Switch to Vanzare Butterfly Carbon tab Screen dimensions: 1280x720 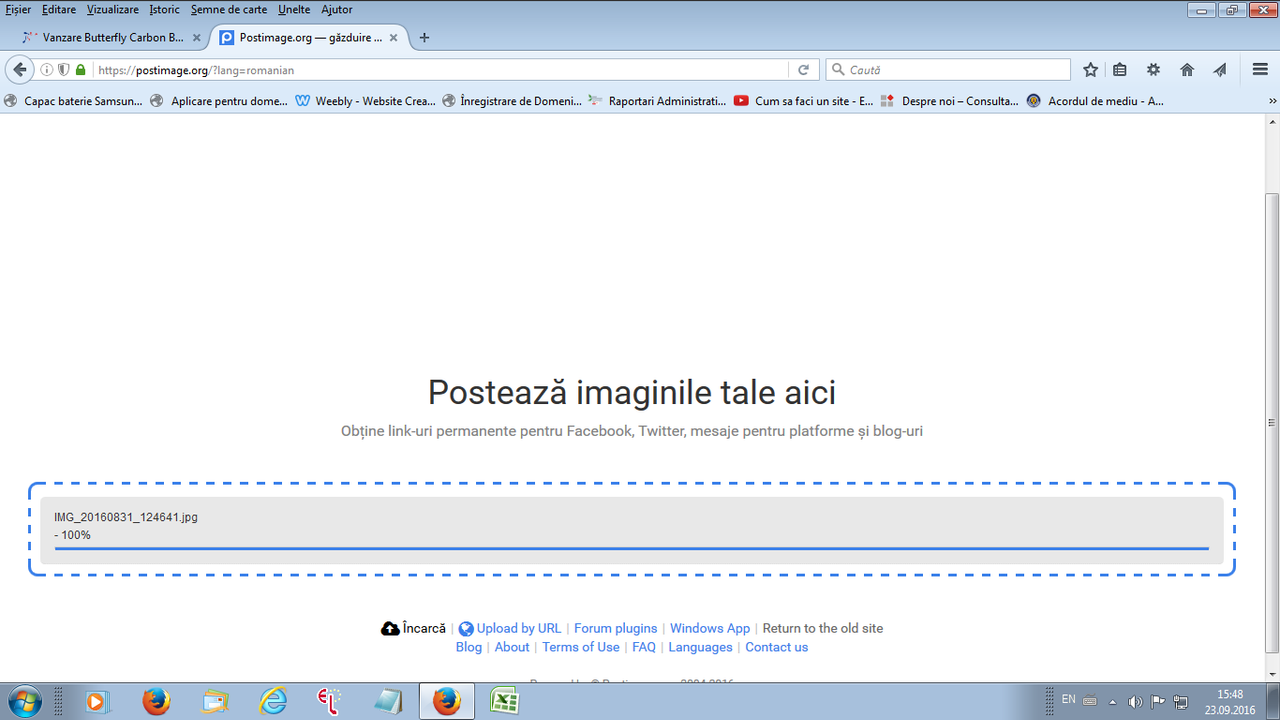coord(112,38)
